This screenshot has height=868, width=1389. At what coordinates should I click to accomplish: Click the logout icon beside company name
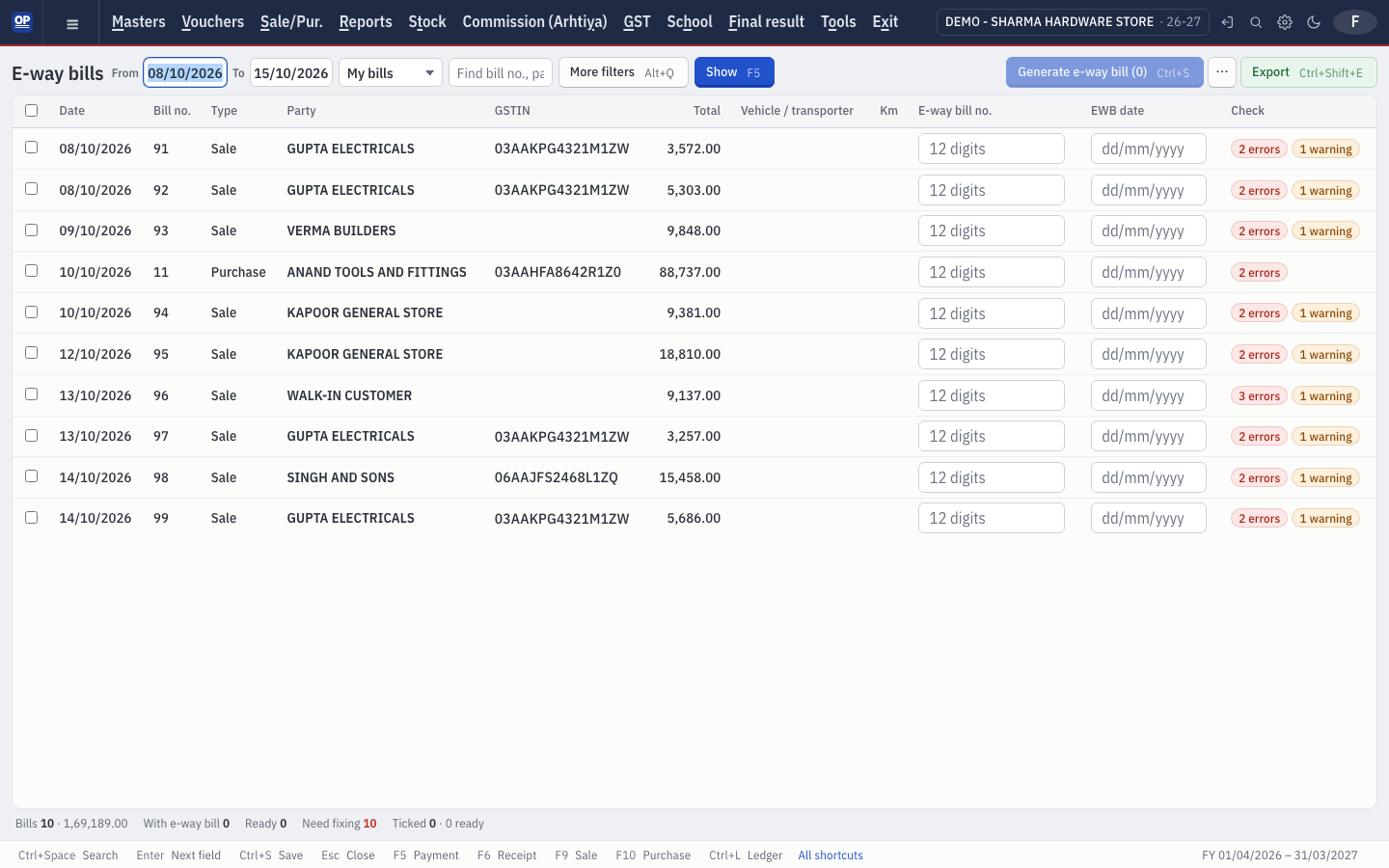click(1227, 22)
